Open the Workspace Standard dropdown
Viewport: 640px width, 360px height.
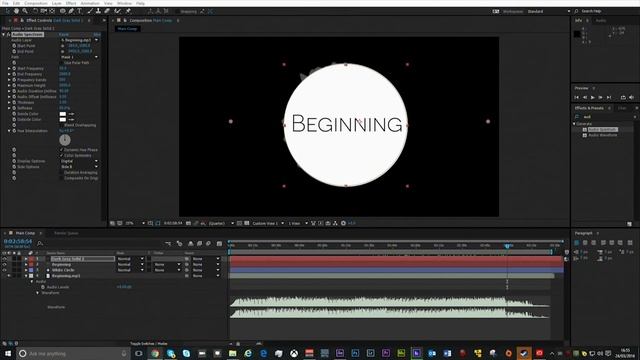click(x=549, y=11)
